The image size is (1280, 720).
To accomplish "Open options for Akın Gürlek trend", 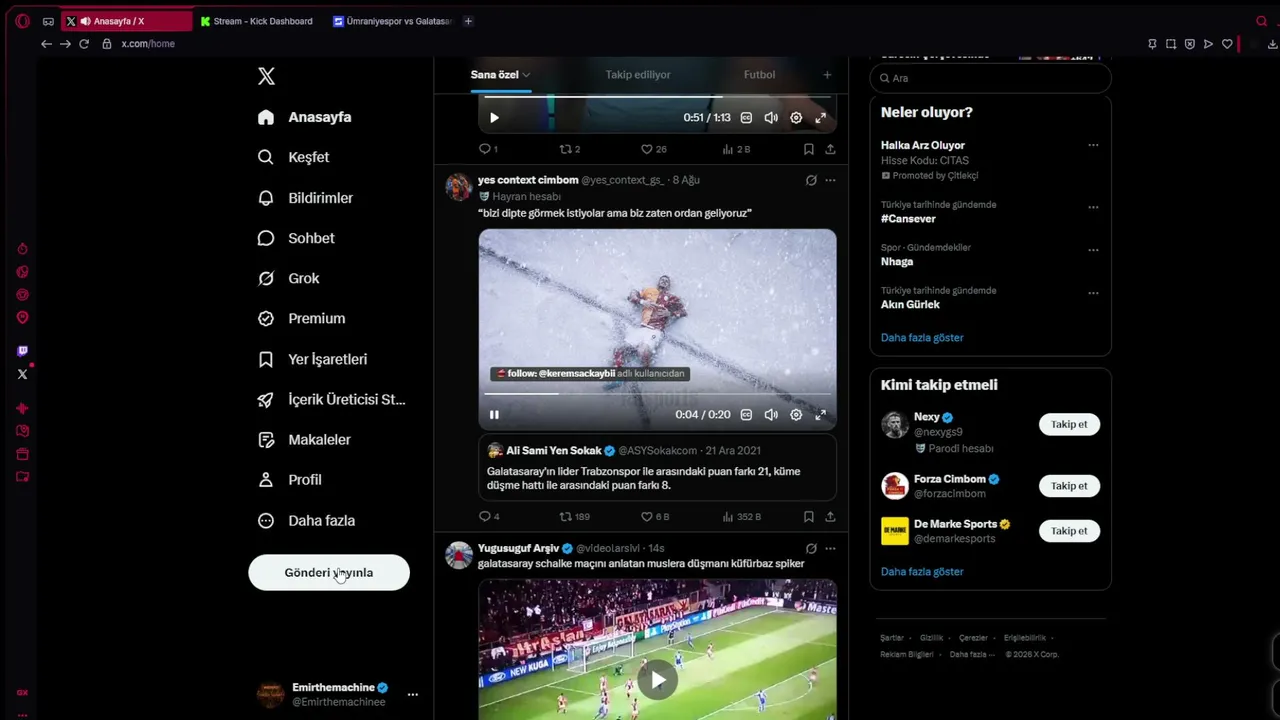I will click(x=1093, y=293).
